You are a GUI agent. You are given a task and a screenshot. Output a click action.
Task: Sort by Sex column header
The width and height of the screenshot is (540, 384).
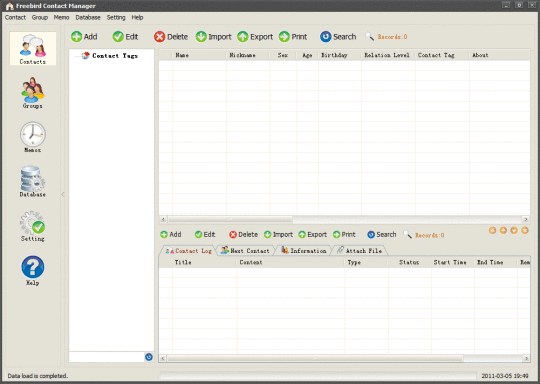[283, 55]
